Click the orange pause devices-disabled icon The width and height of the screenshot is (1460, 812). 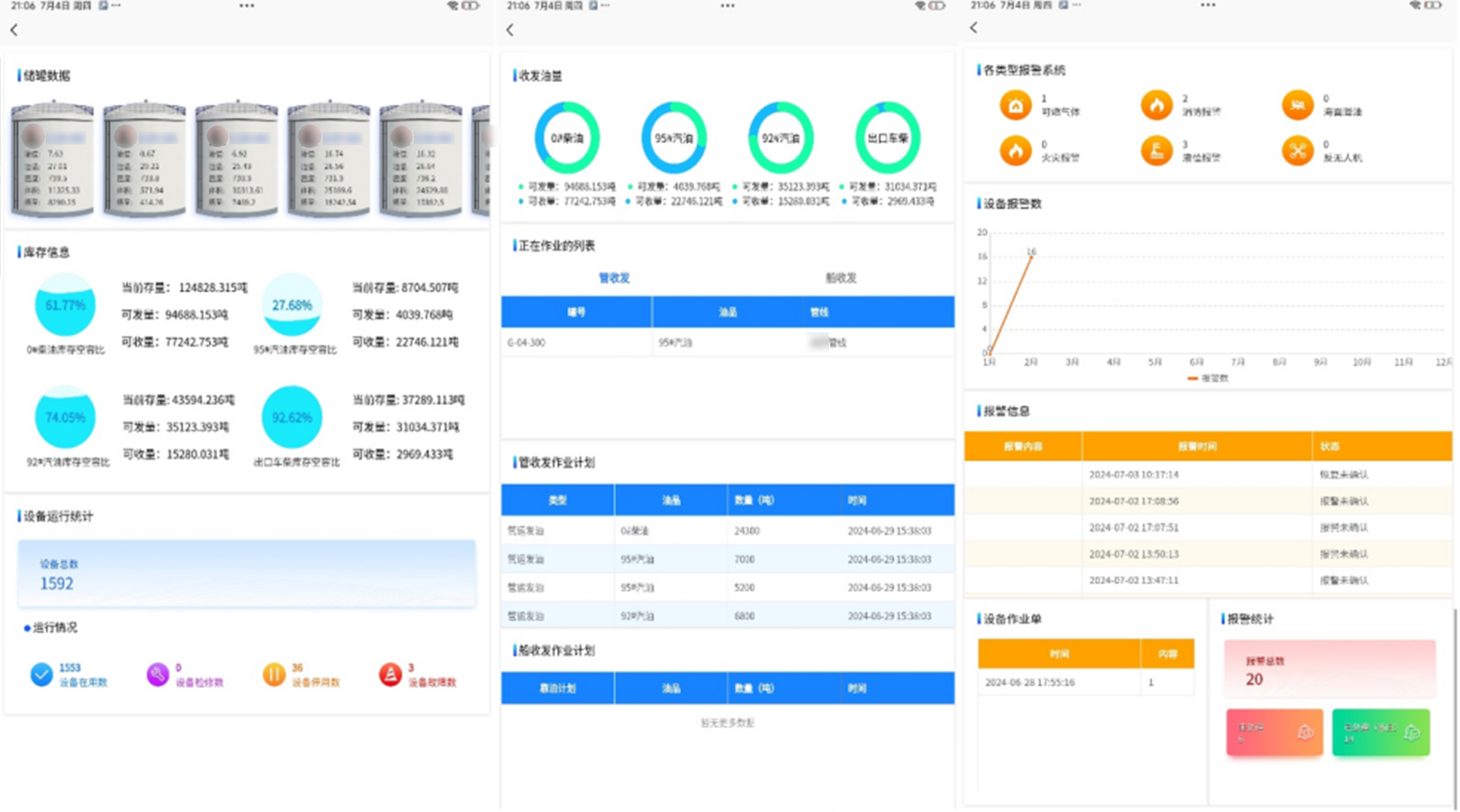pos(274,674)
